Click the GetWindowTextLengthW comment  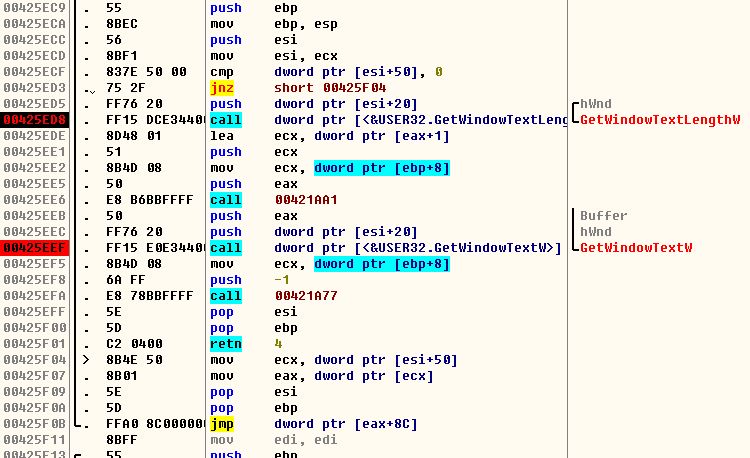[x=660, y=120]
